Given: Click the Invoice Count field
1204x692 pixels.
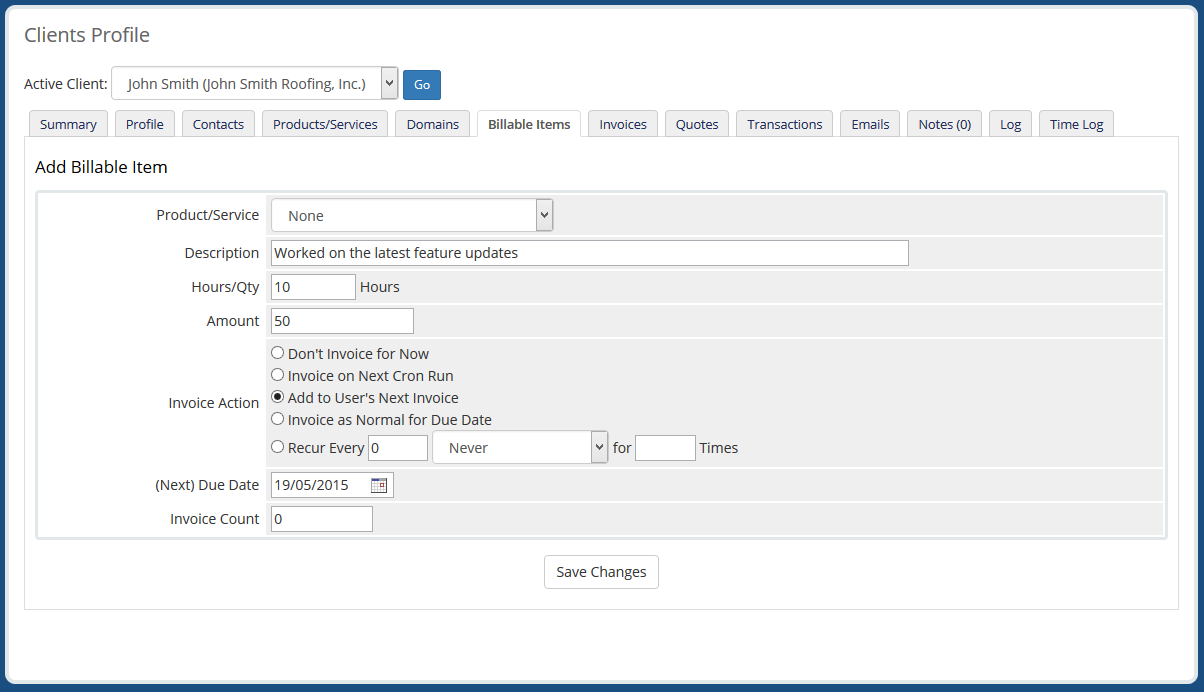Looking at the screenshot, I should click(321, 518).
